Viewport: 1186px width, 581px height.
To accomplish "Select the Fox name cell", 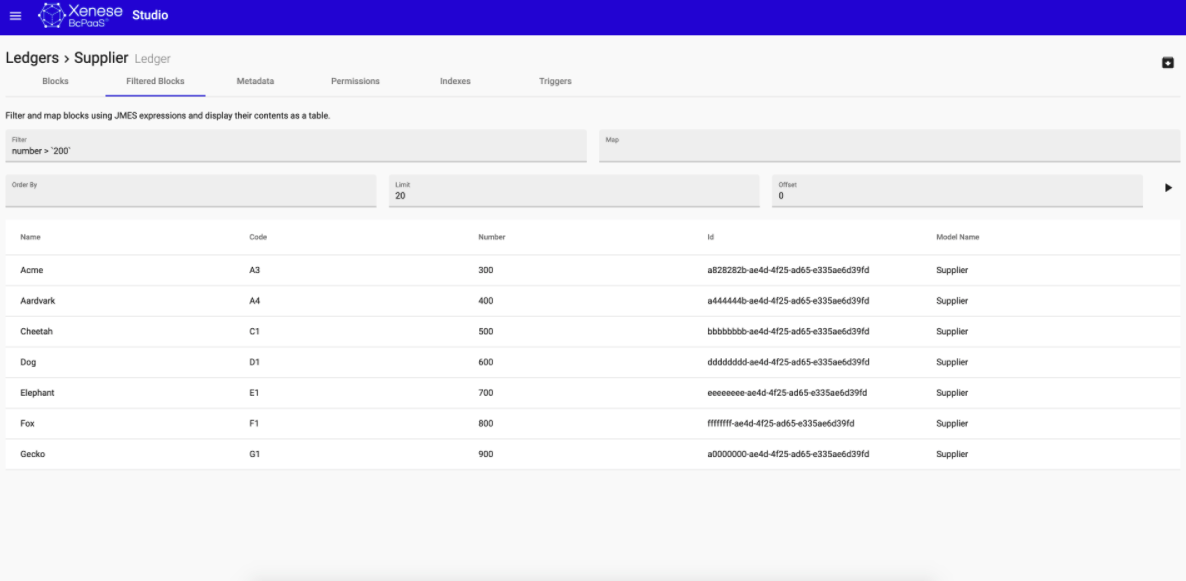I will click(x=27, y=423).
